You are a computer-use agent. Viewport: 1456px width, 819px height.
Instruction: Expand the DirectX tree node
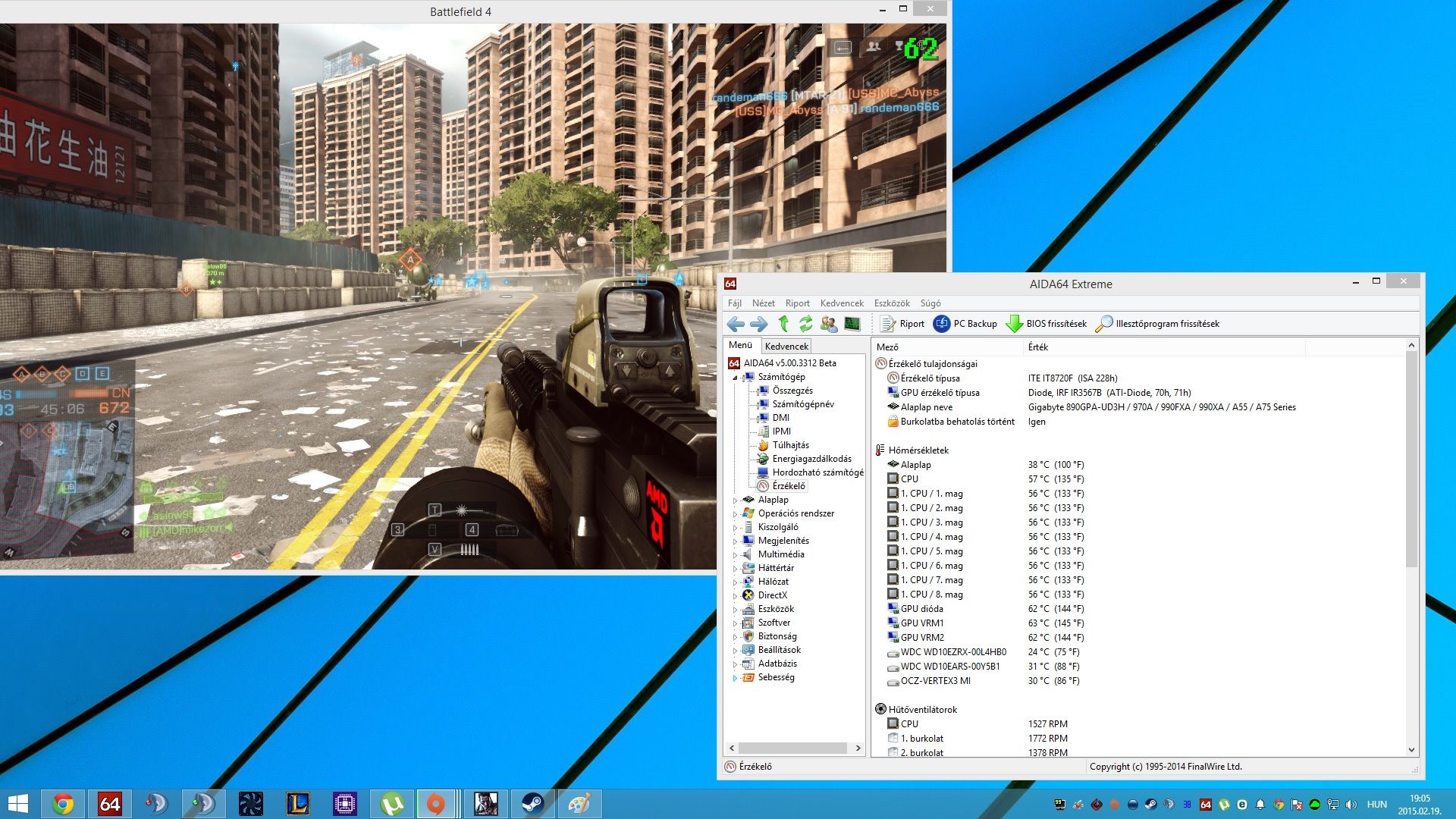(x=735, y=596)
